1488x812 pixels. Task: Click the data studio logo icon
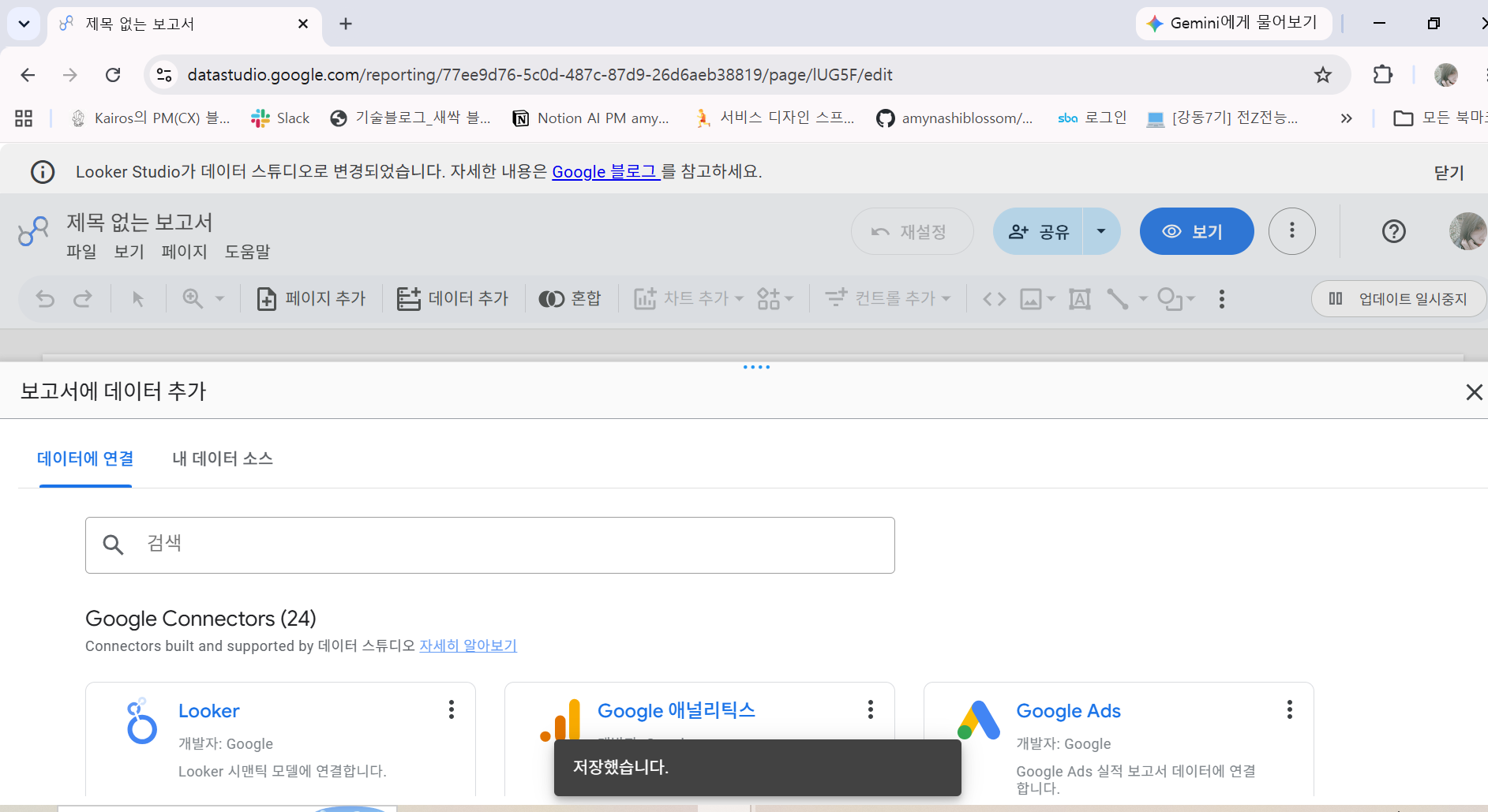coord(33,230)
